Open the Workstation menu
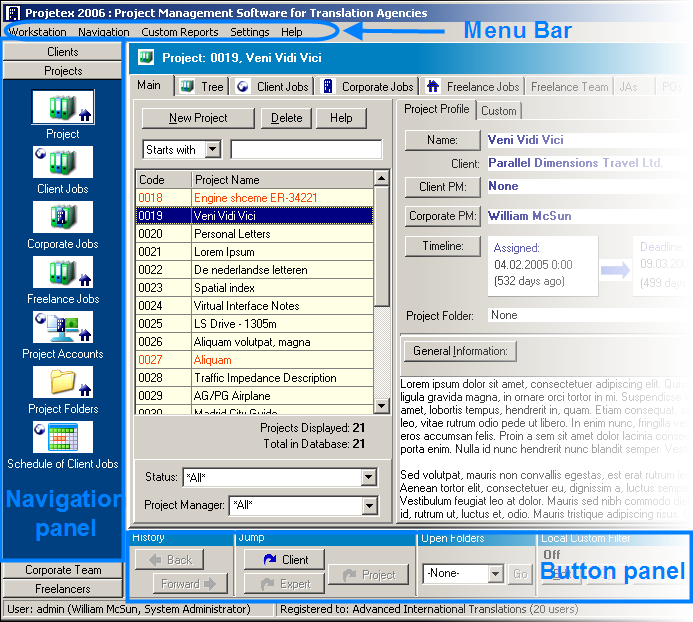693x622 pixels. (38, 32)
